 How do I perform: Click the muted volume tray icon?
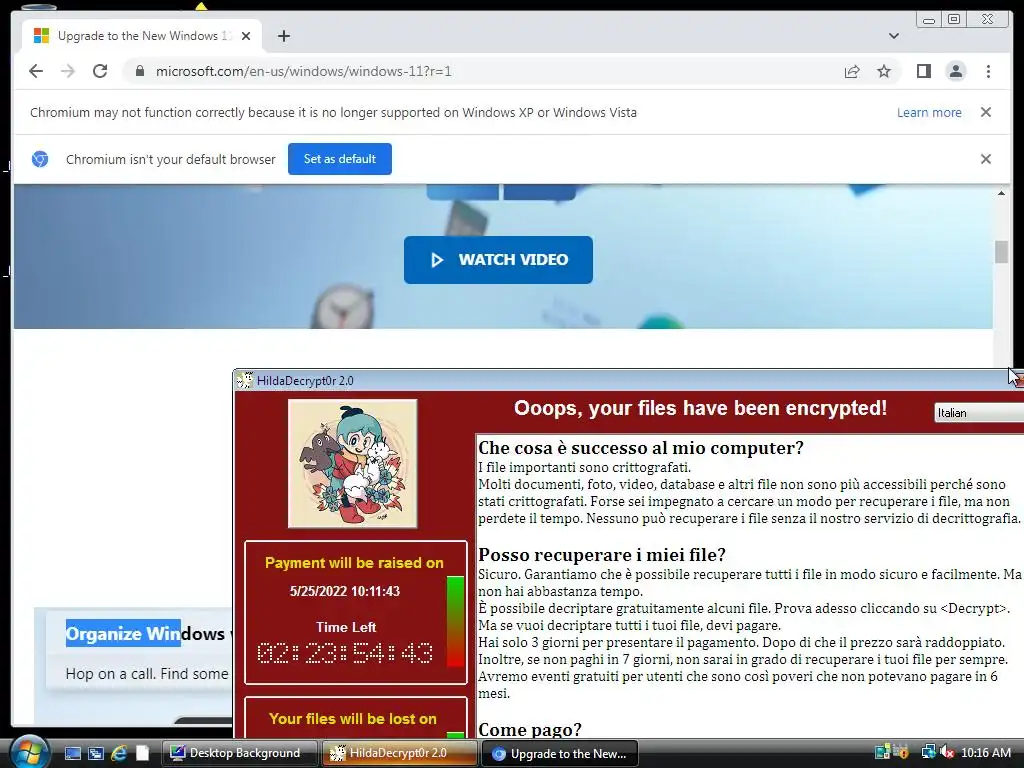[x=948, y=753]
